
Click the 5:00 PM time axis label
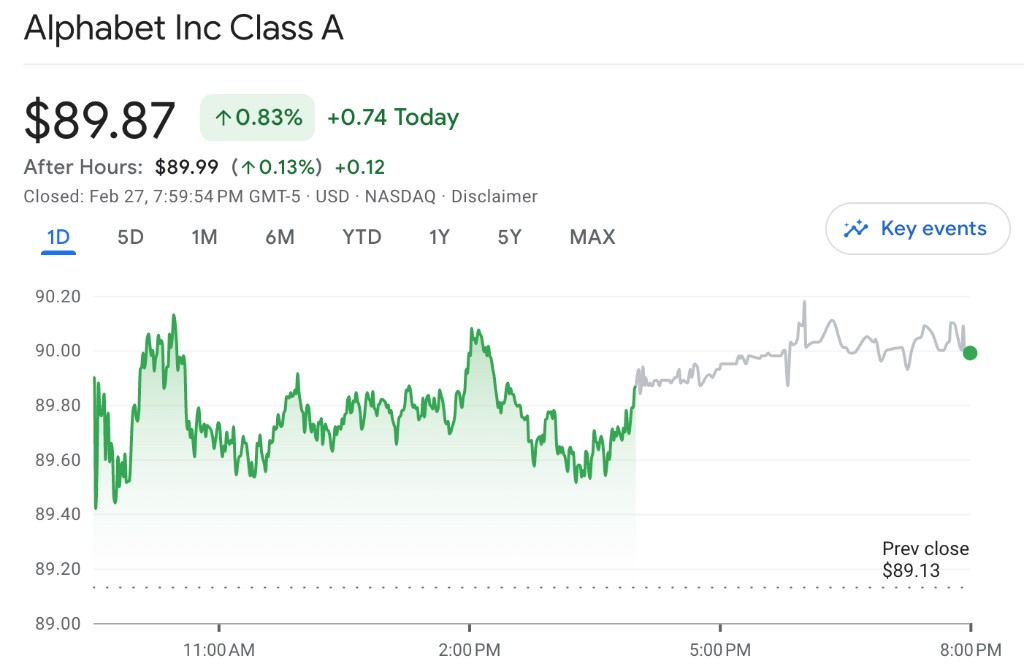(720, 650)
